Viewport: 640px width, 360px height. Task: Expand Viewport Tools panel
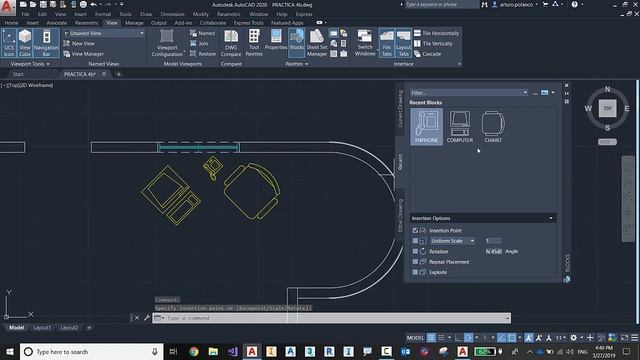30,64
